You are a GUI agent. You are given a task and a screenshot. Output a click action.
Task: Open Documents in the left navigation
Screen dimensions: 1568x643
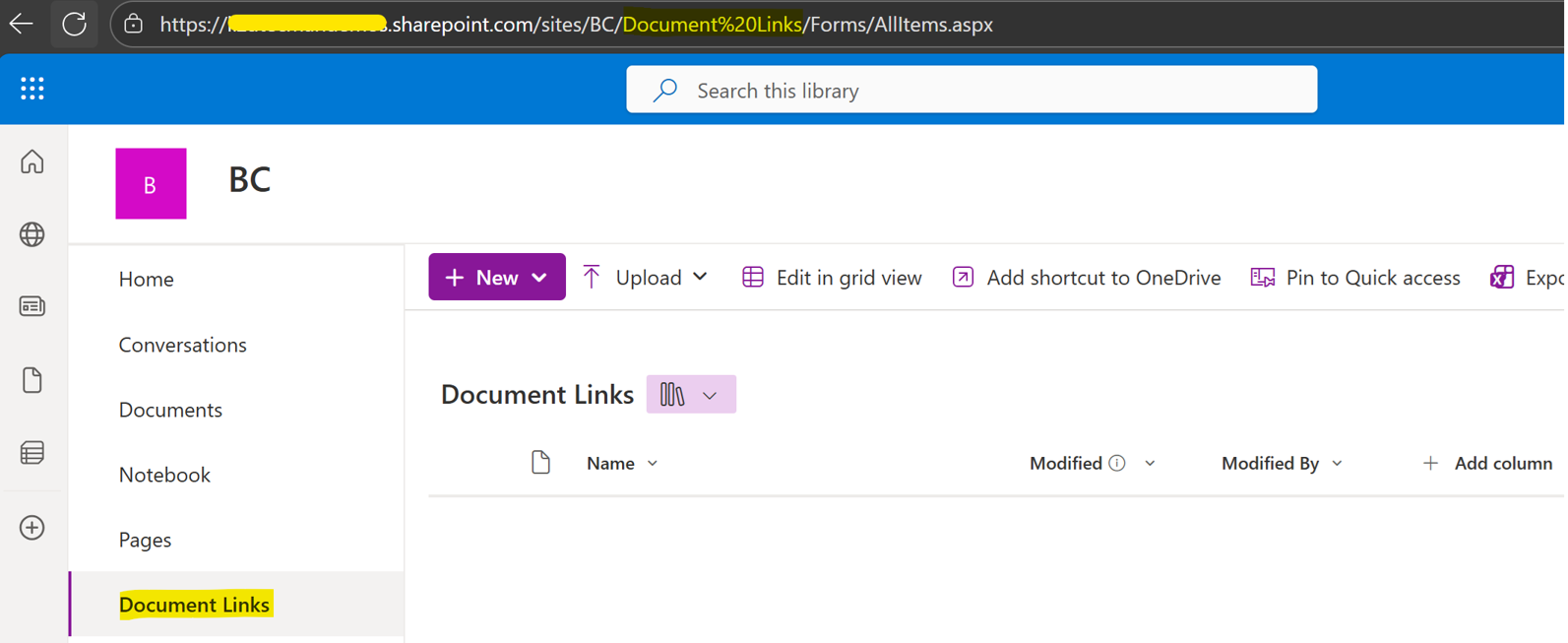coord(170,410)
